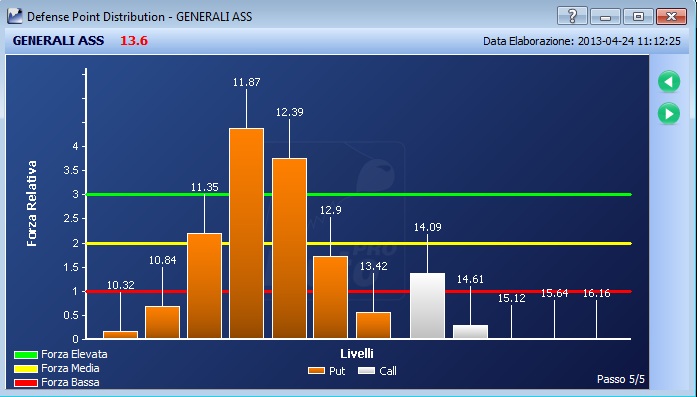Click the white Call legend swatch
Viewport: 697px width, 397px height.
click(367, 371)
